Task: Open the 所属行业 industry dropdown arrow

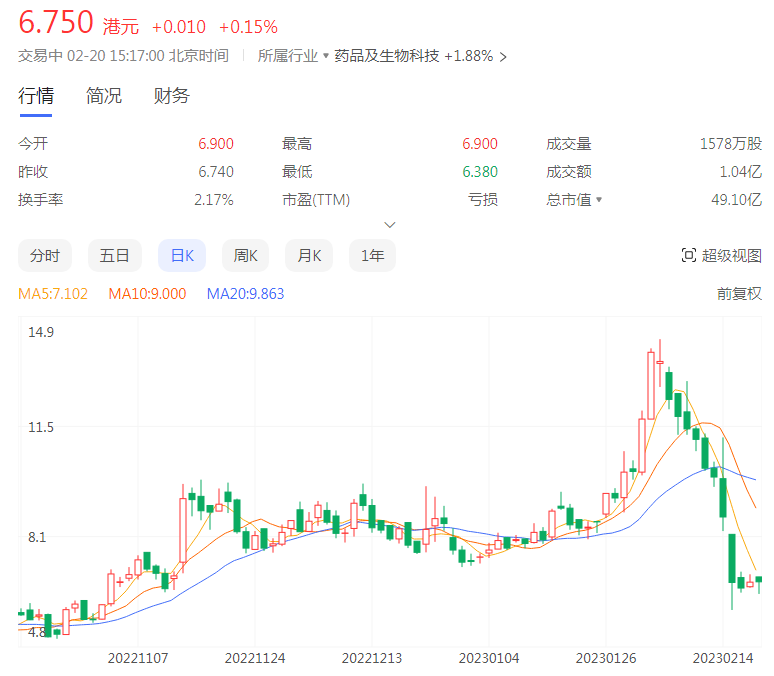Action: click(326, 57)
